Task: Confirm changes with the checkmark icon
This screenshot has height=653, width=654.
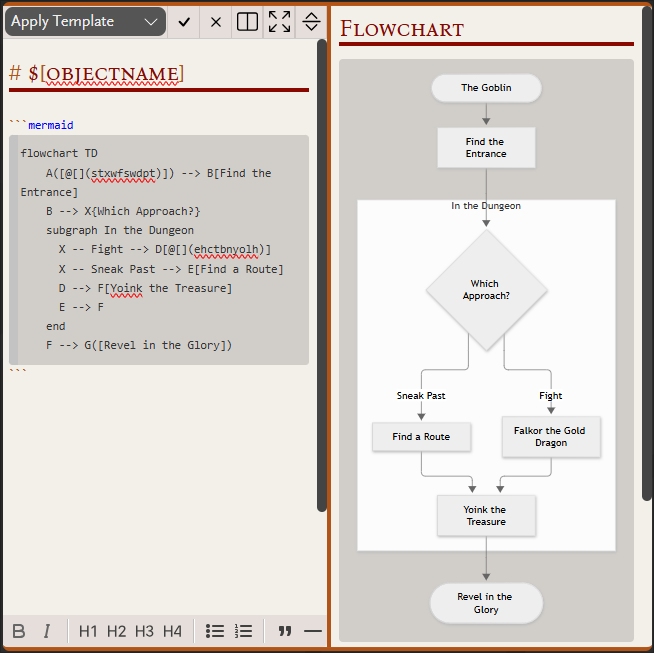Action: pyautogui.click(x=184, y=22)
